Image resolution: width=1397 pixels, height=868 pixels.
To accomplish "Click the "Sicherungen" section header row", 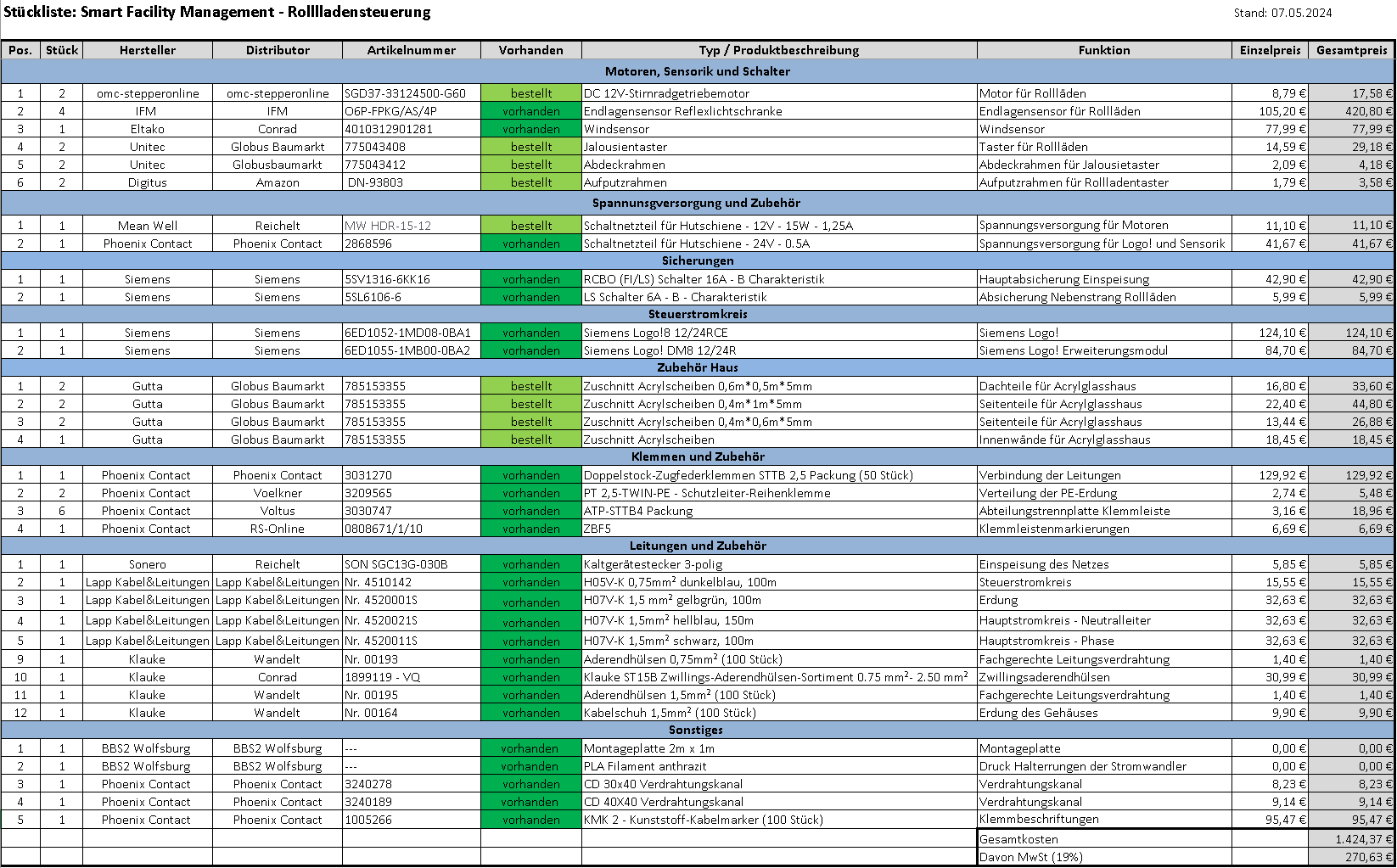I will click(696, 260).
